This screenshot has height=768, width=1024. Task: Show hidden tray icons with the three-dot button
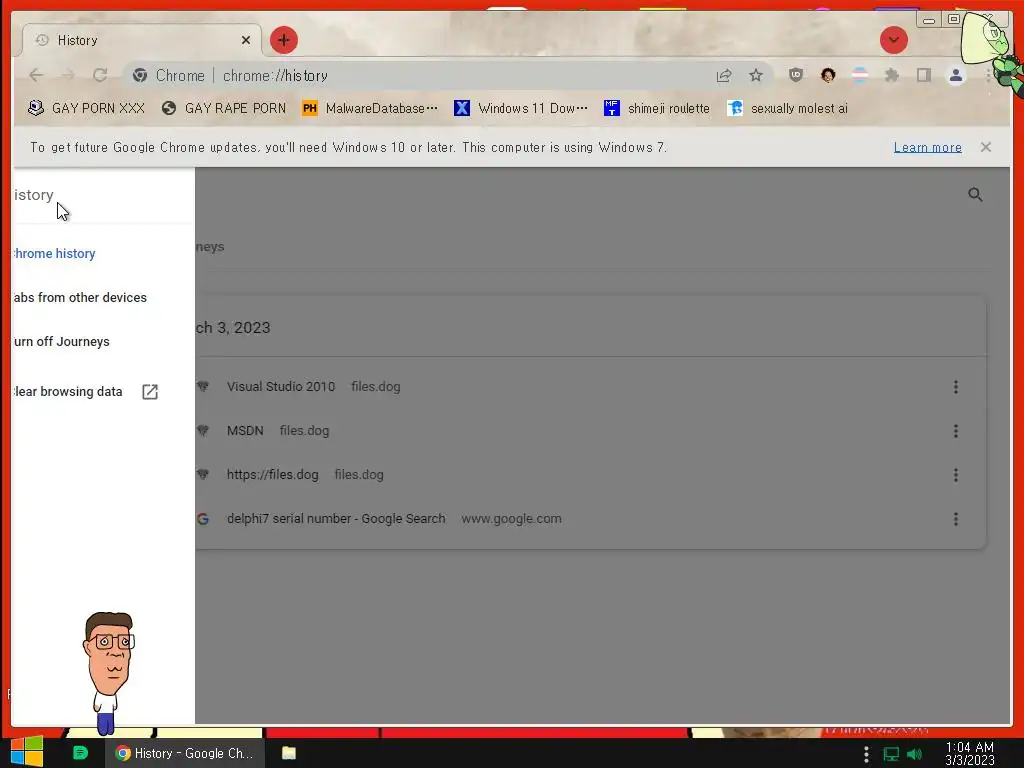coord(867,754)
